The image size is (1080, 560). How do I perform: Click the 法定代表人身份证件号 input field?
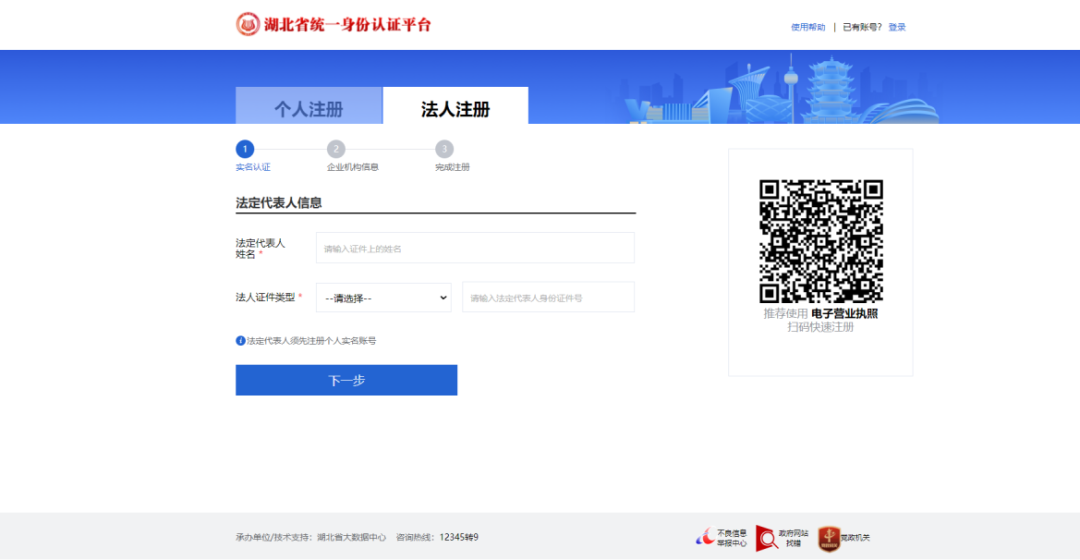(548, 297)
